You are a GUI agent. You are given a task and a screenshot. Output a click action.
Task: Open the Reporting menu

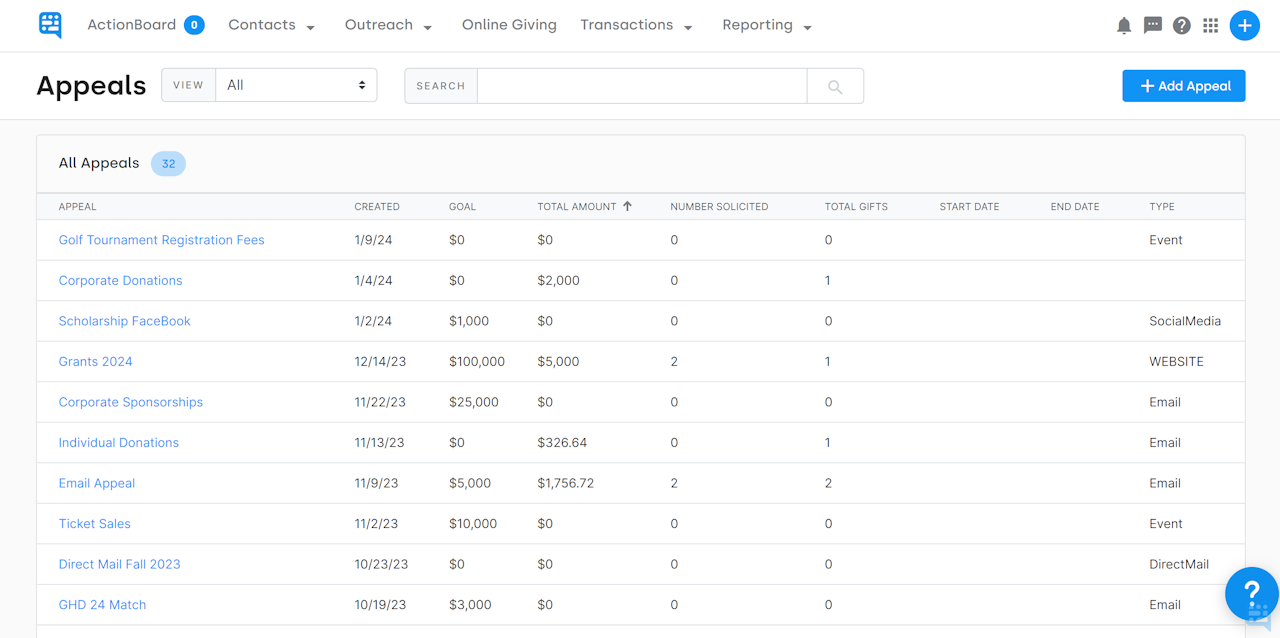[766, 26]
